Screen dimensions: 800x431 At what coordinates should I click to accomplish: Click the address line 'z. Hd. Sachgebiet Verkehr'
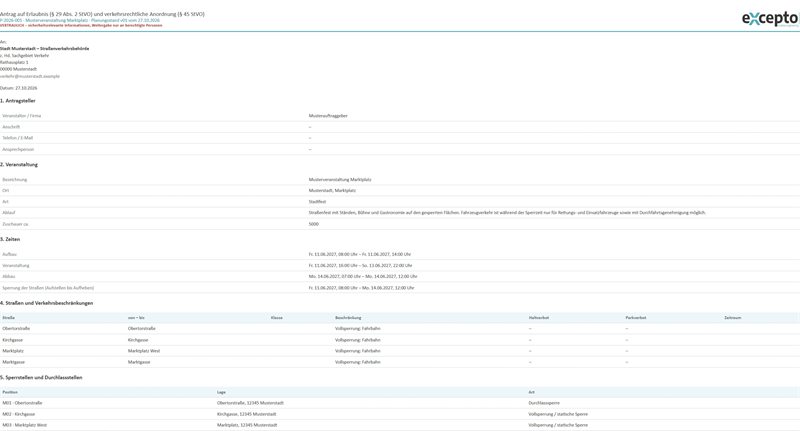(x=24, y=56)
